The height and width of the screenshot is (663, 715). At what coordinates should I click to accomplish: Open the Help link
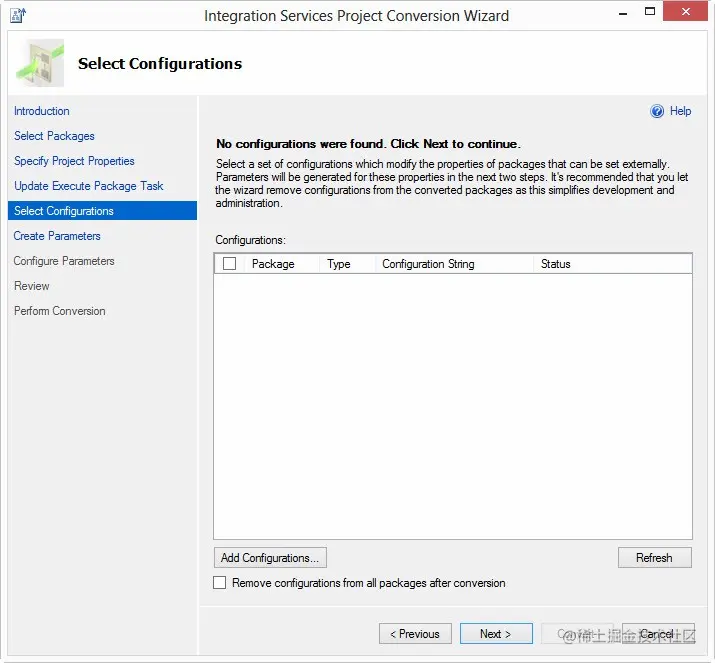(x=680, y=111)
